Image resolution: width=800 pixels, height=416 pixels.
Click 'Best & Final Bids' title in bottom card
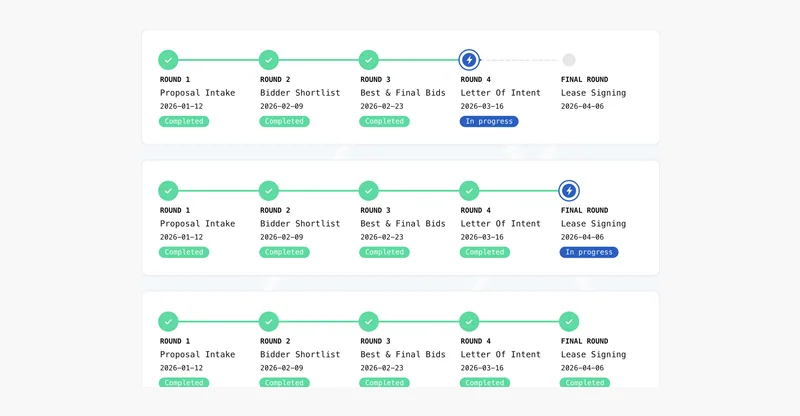coord(403,354)
